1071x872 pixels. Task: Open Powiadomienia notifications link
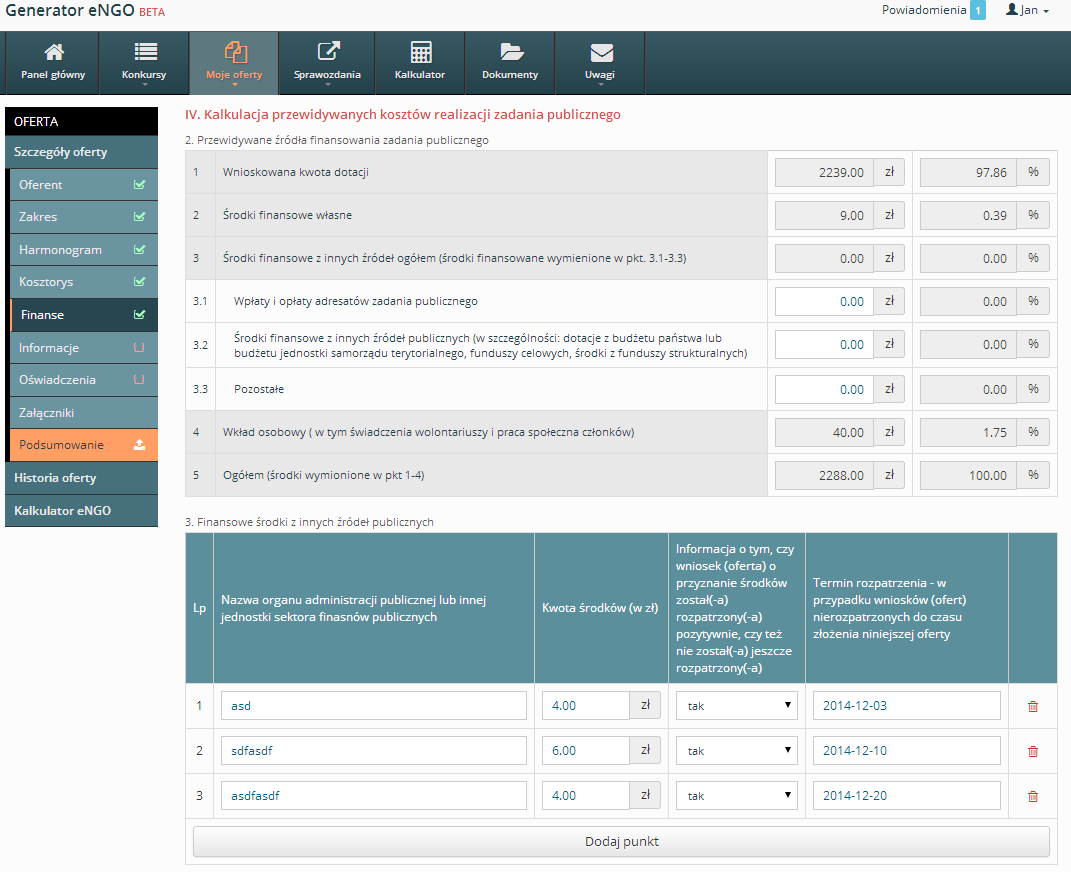[x=923, y=10]
